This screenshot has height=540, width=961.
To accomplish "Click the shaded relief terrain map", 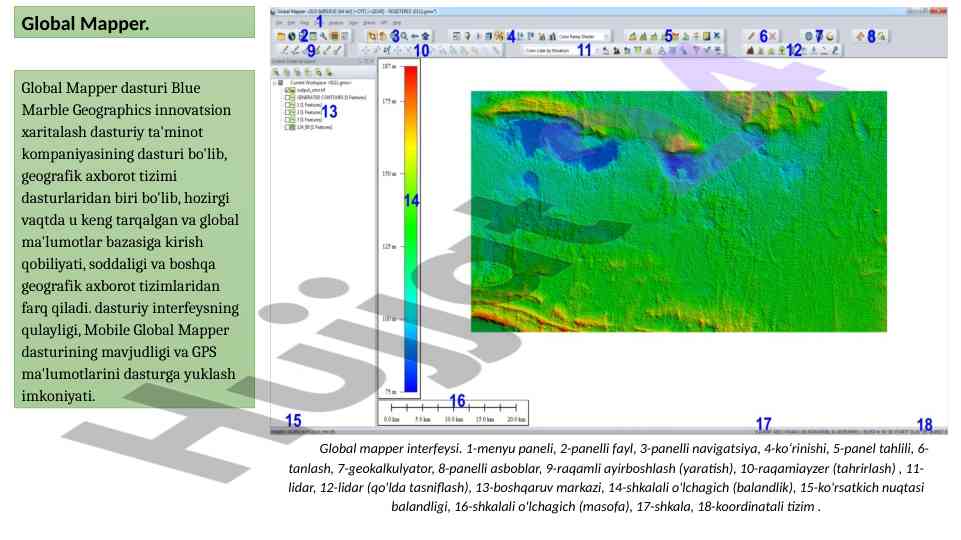I will point(678,211).
